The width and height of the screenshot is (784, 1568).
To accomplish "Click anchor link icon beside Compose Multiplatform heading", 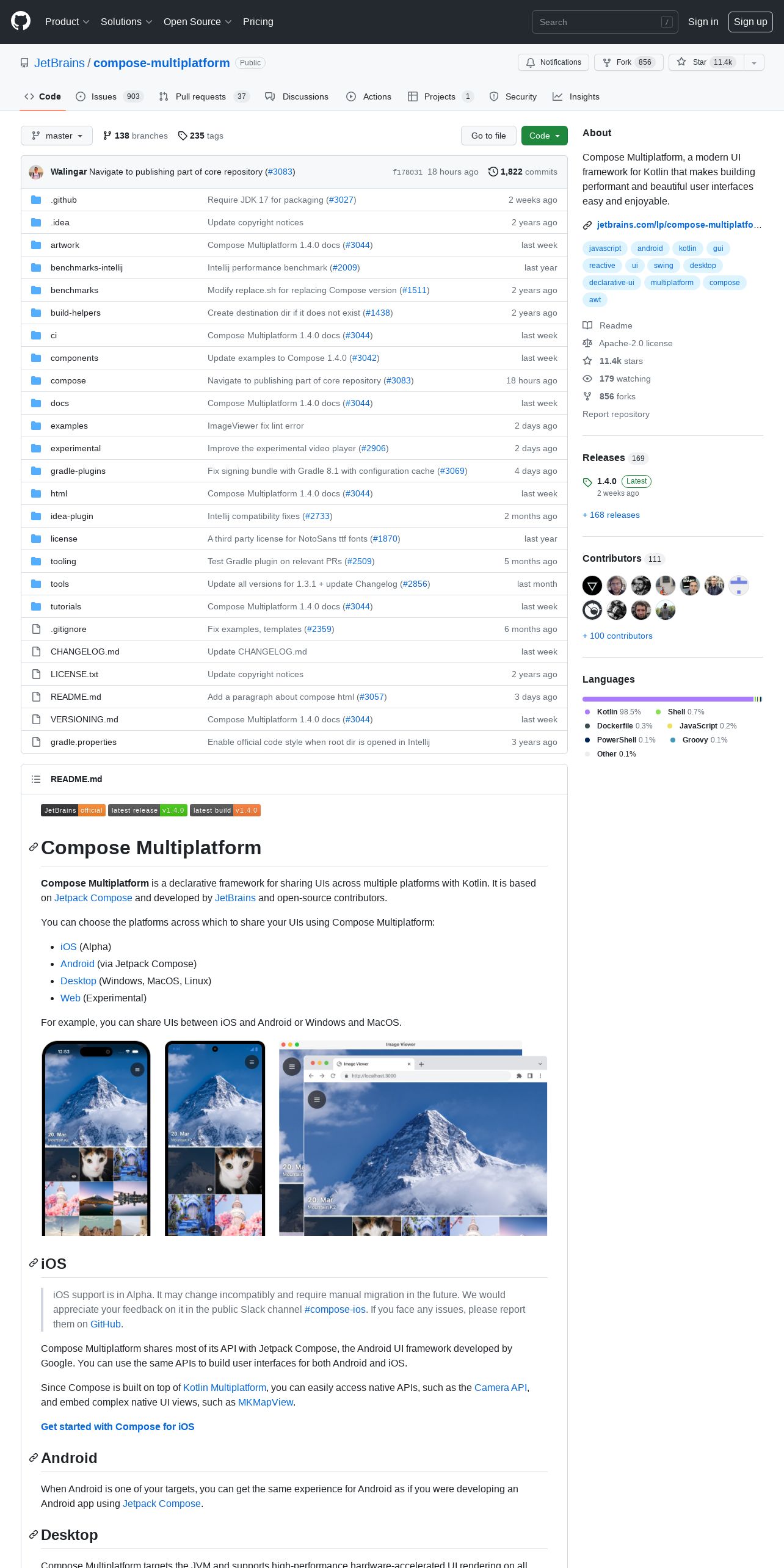I will coord(34,848).
